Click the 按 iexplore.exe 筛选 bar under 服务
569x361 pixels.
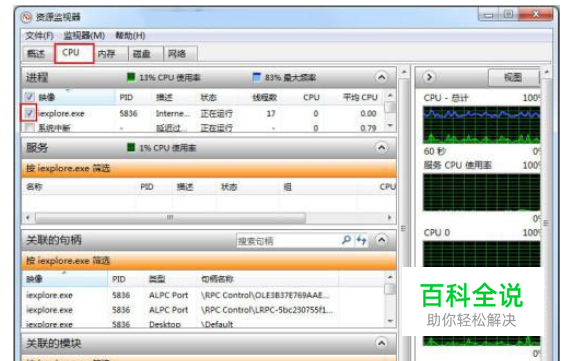pyautogui.click(x=209, y=168)
